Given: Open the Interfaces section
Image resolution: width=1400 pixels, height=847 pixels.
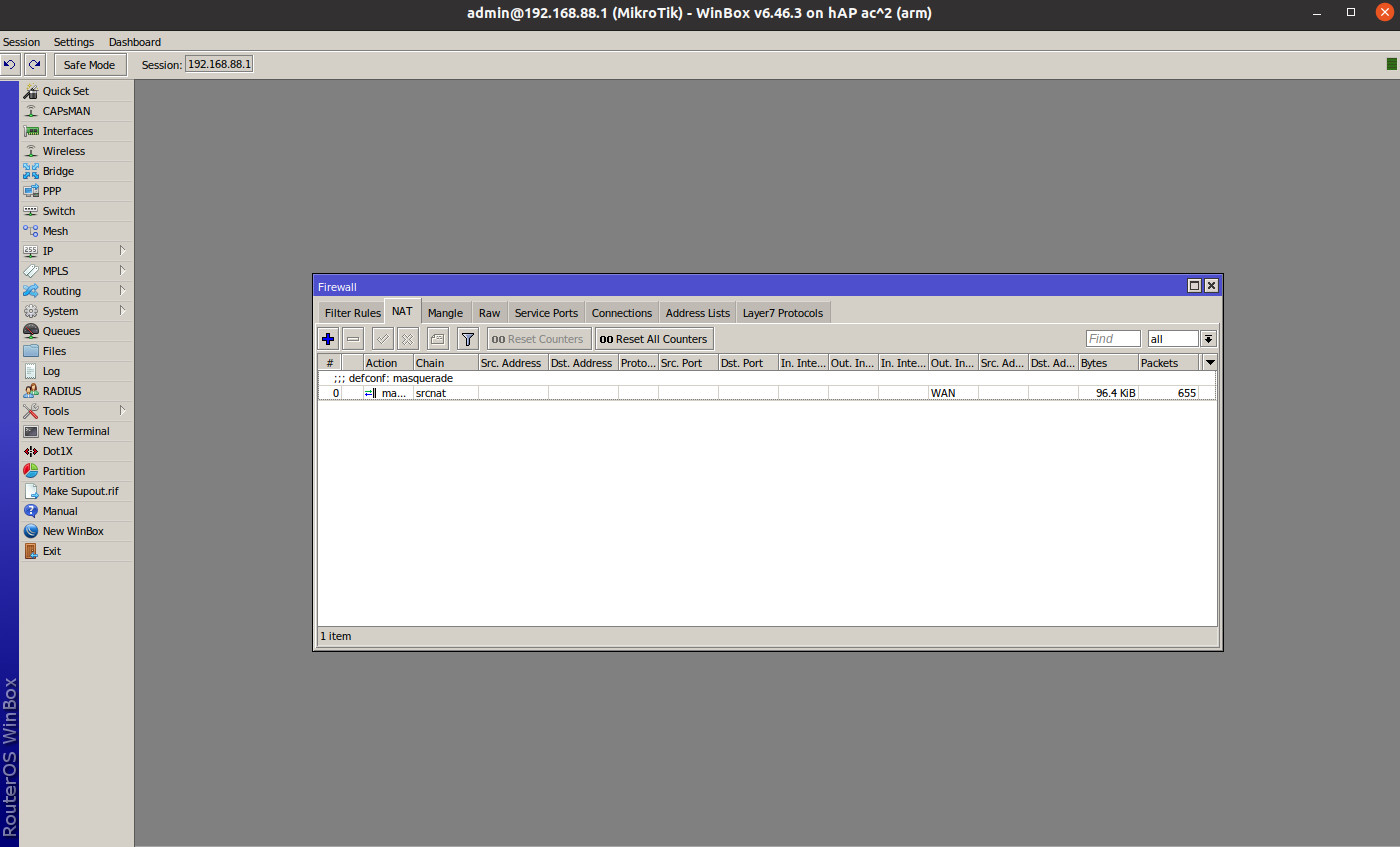Looking at the screenshot, I should tap(76, 131).
